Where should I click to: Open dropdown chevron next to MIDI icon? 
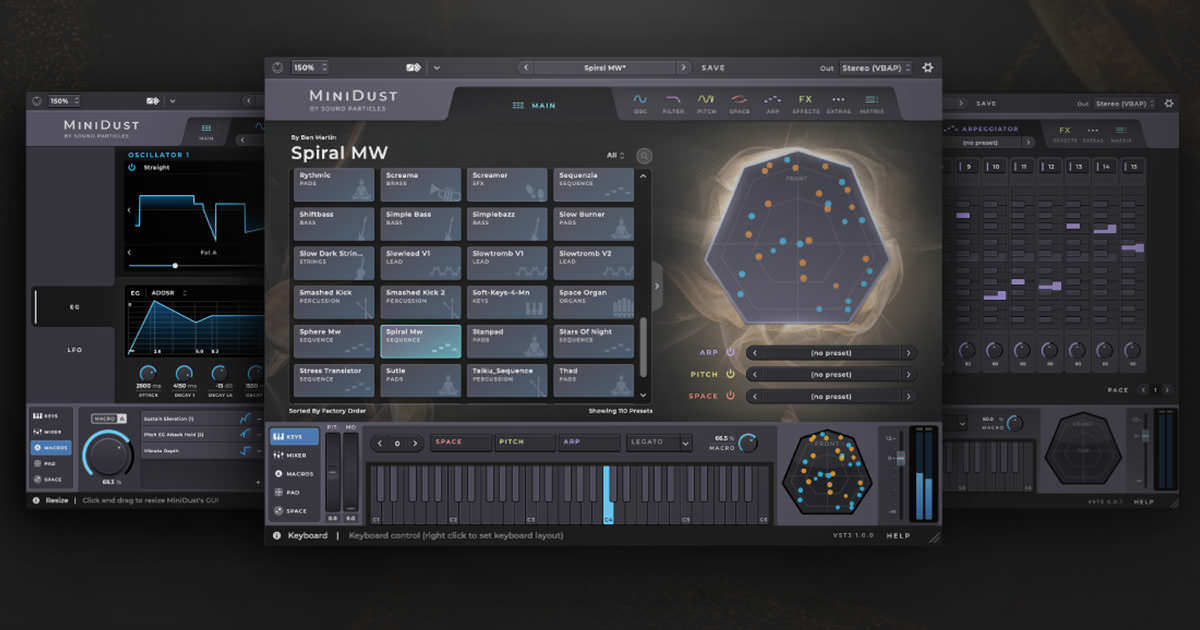pos(436,68)
